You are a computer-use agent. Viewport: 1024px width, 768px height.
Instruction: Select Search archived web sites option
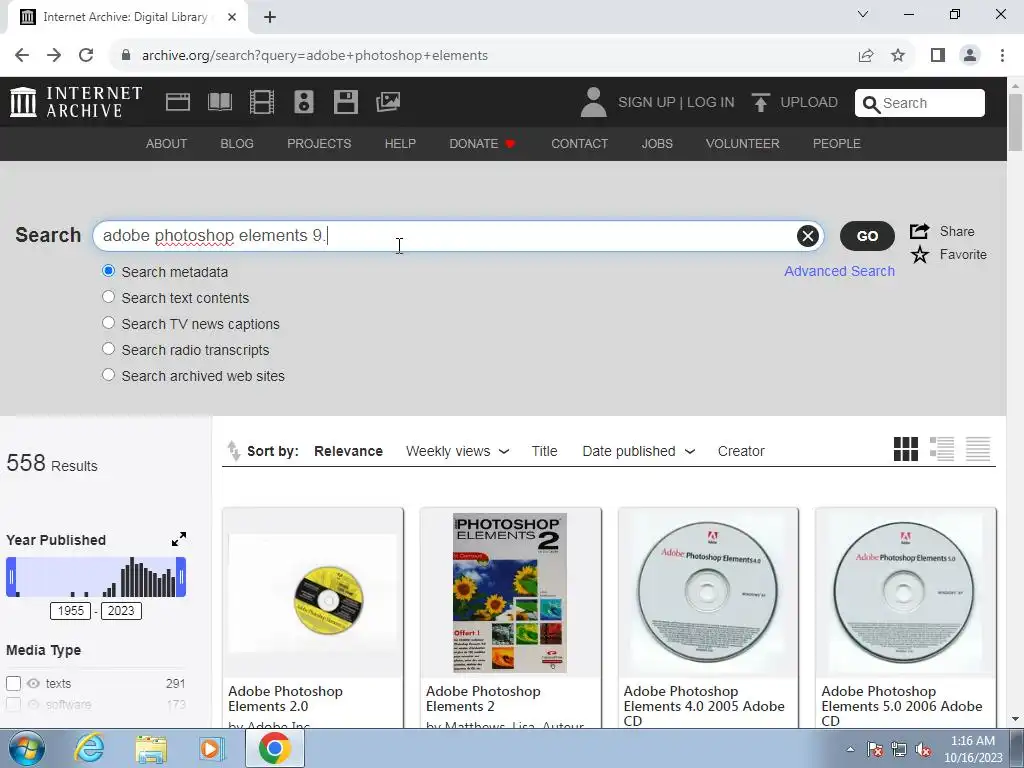tap(108, 376)
